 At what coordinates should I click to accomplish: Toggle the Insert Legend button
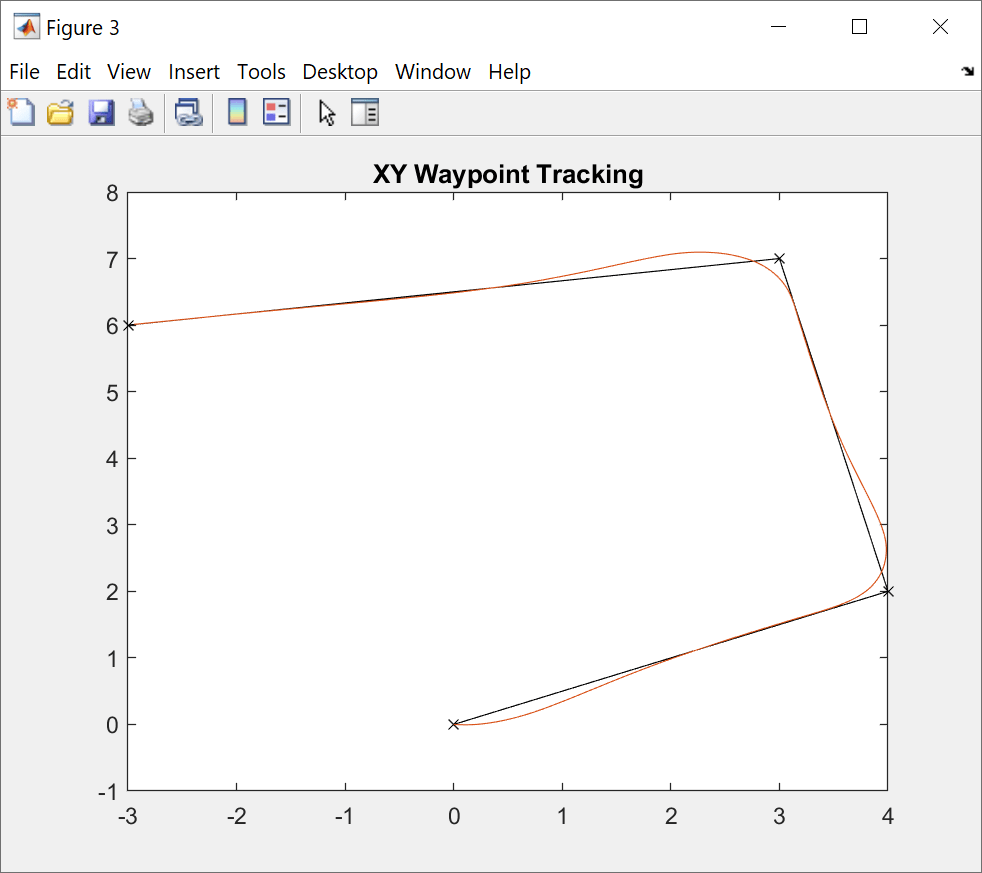(276, 113)
